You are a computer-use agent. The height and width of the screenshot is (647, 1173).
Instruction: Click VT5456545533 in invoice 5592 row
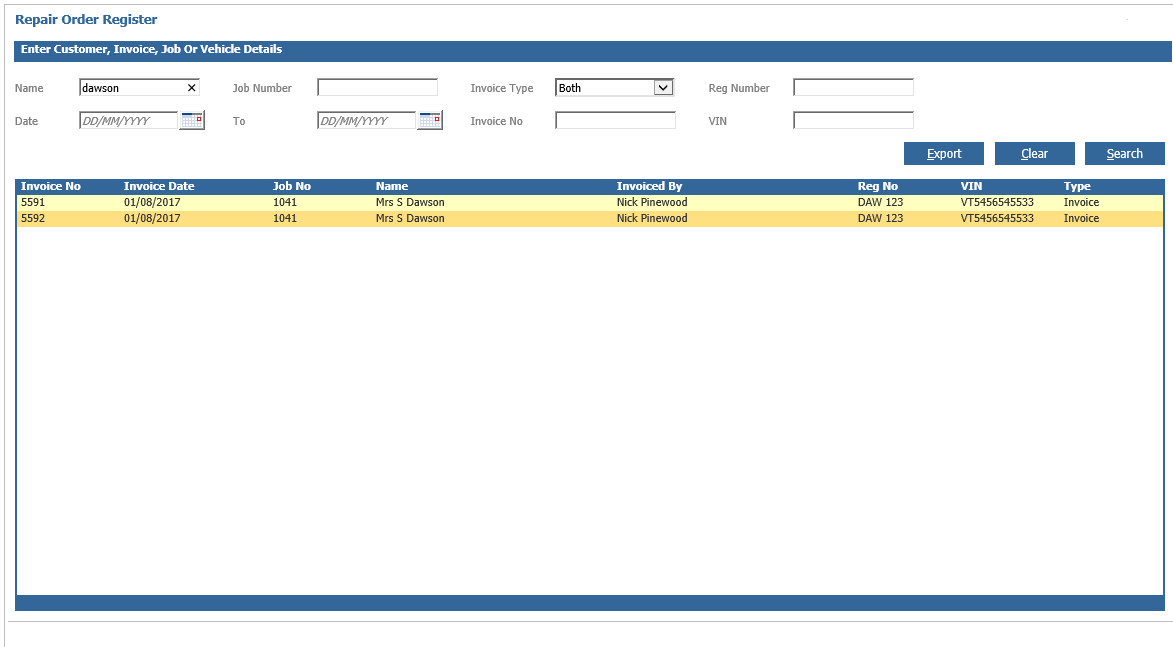pyautogui.click(x=997, y=218)
